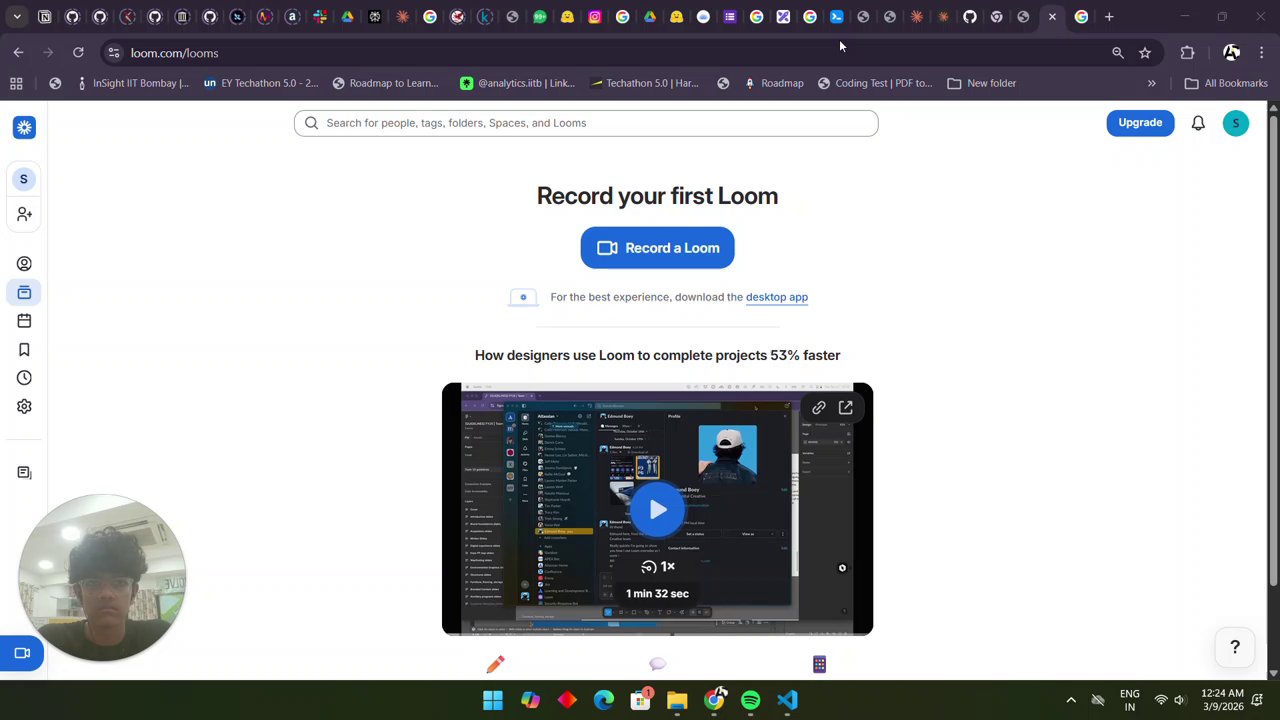
Task: Open the Roadmap bookmark
Action: click(x=773, y=83)
